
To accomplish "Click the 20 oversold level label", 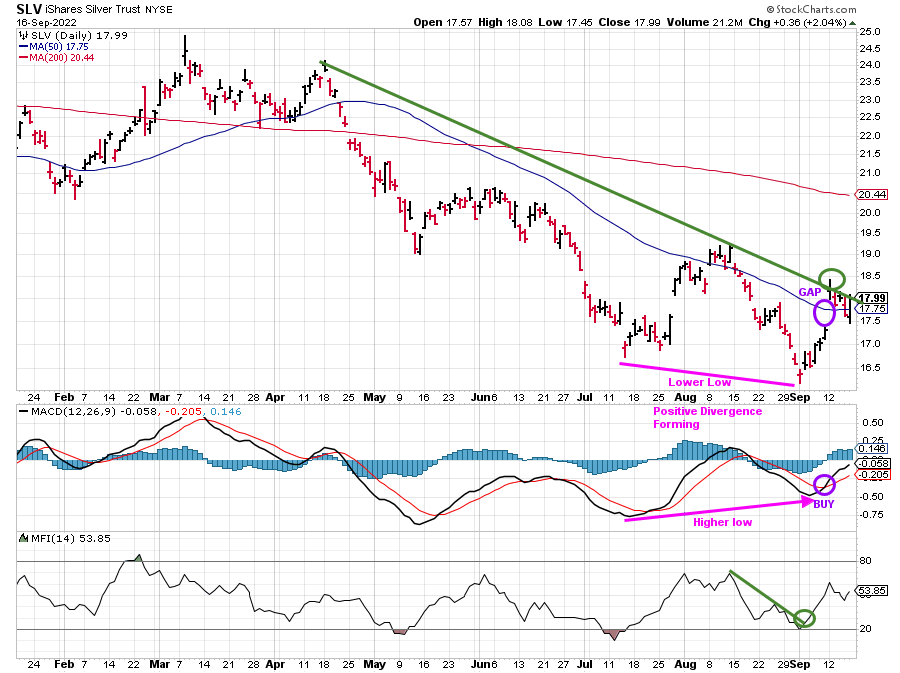I will click(x=866, y=629).
